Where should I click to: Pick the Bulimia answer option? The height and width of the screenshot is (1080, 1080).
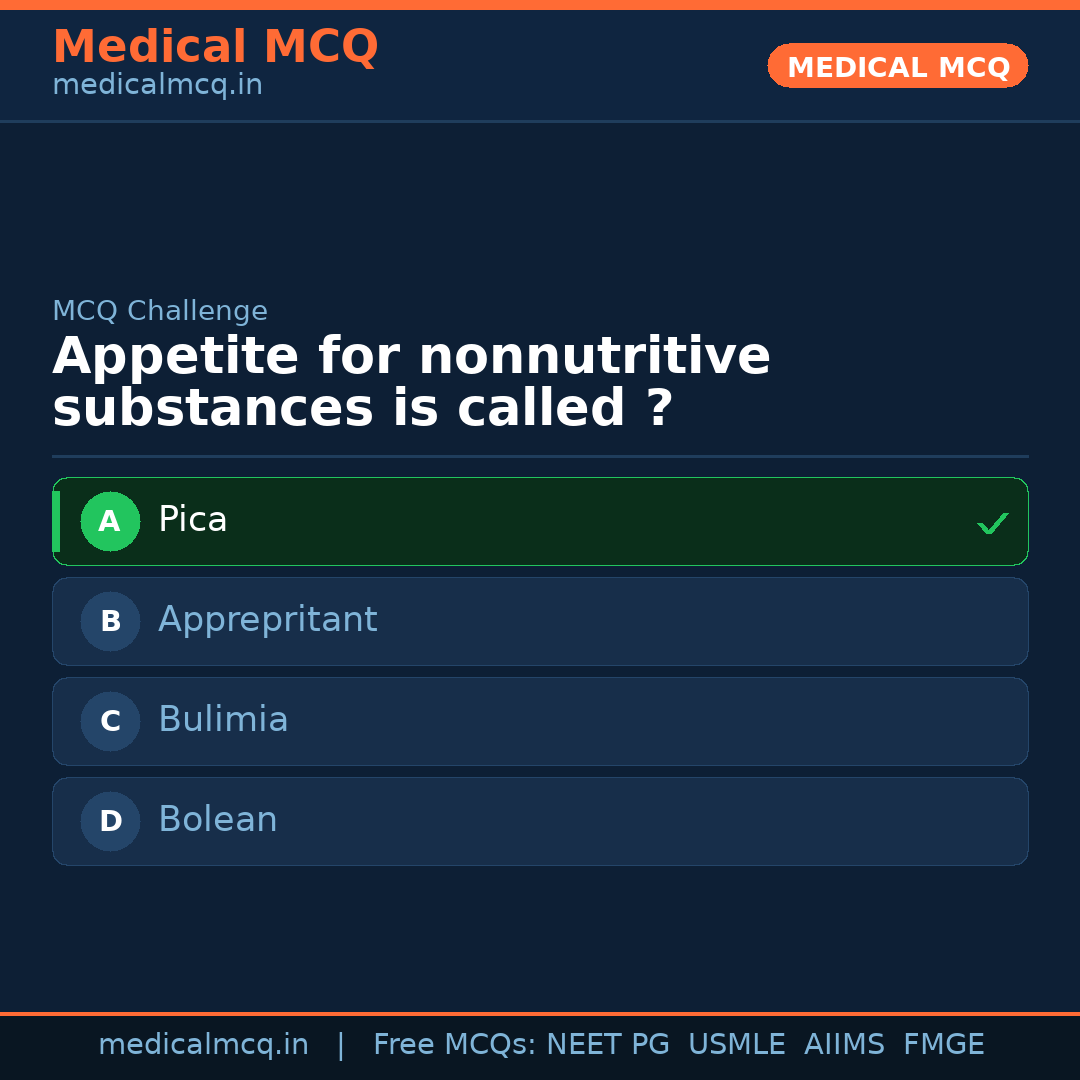click(x=540, y=721)
